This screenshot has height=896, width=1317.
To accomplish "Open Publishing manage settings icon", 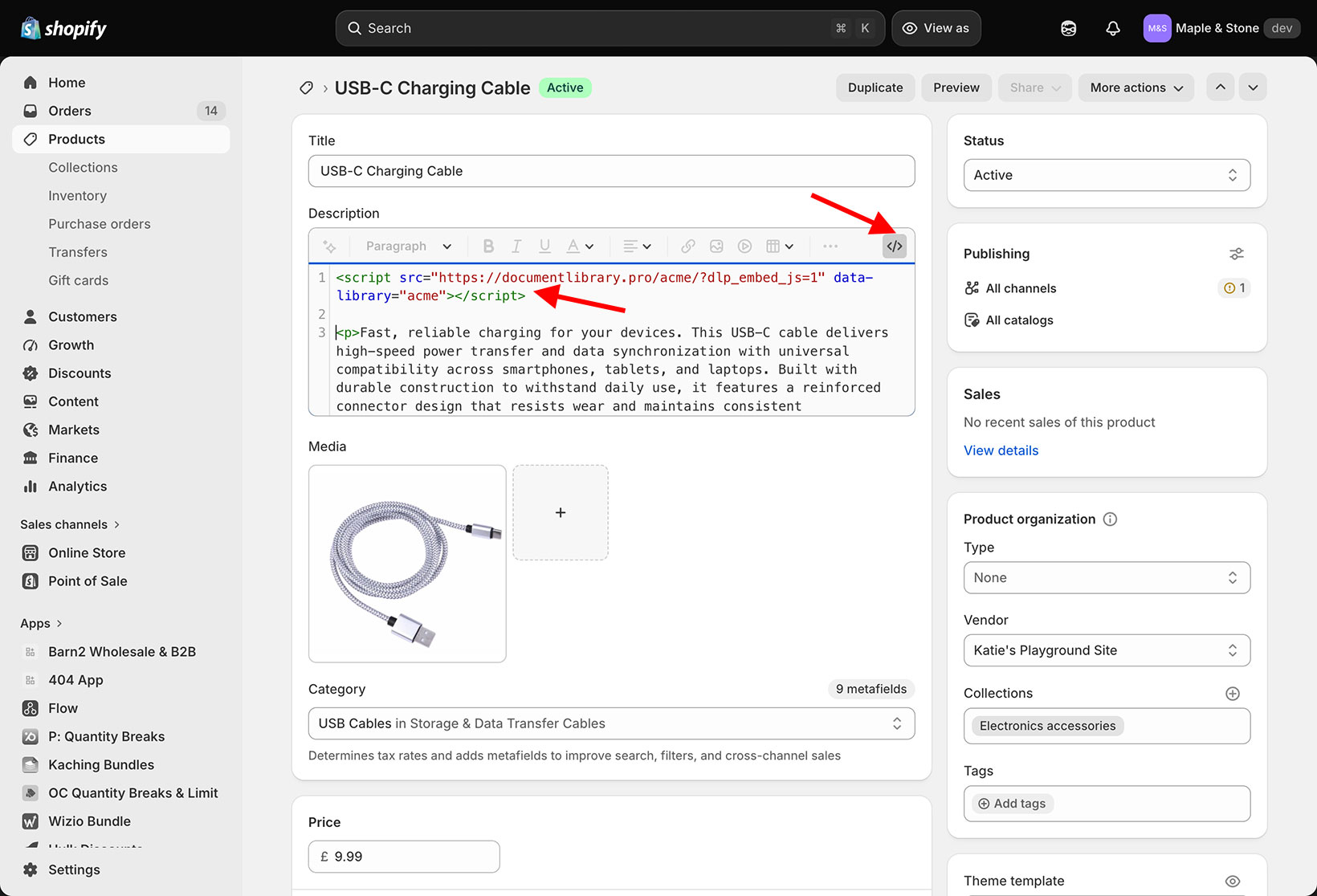I will [x=1237, y=254].
